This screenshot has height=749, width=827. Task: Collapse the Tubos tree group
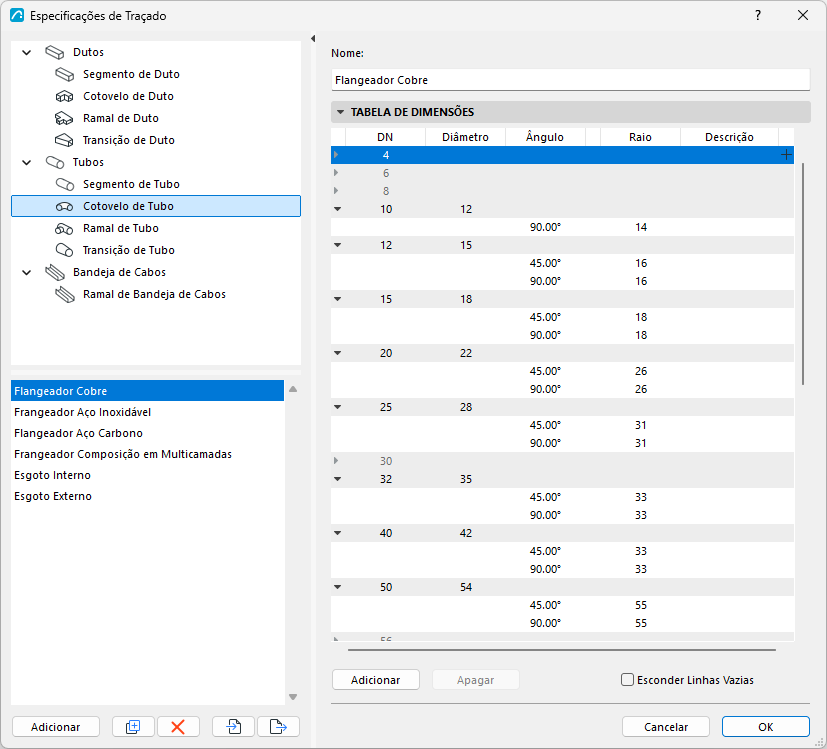[x=27, y=162]
